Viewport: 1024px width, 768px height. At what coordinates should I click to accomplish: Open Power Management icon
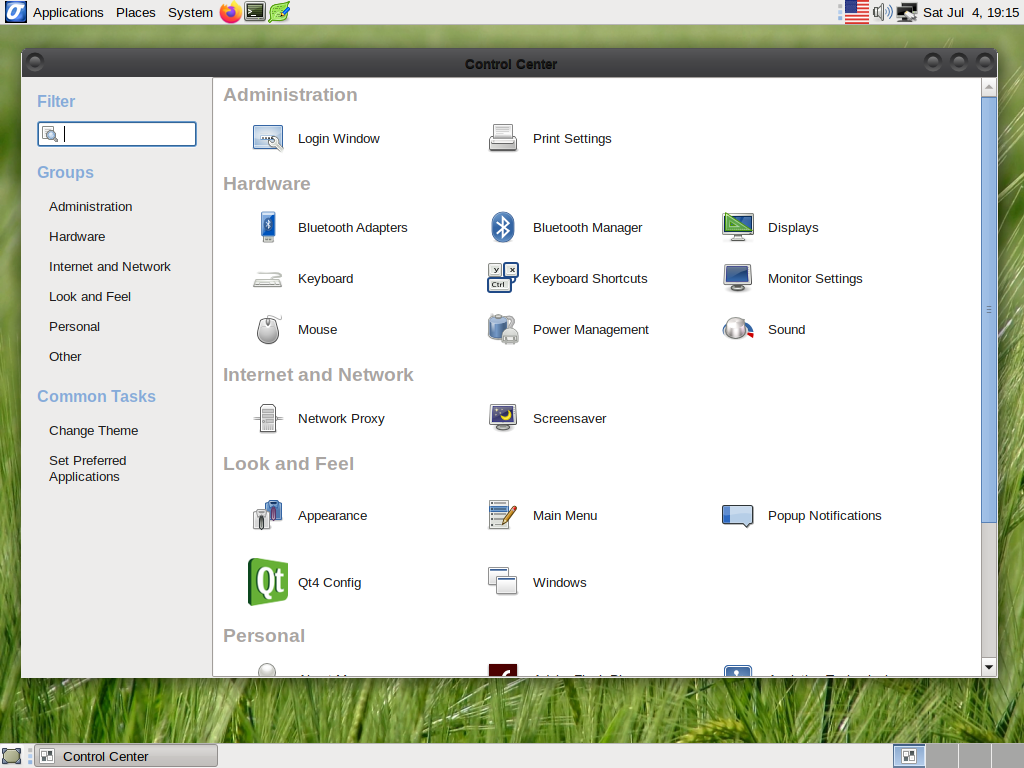[503, 329]
